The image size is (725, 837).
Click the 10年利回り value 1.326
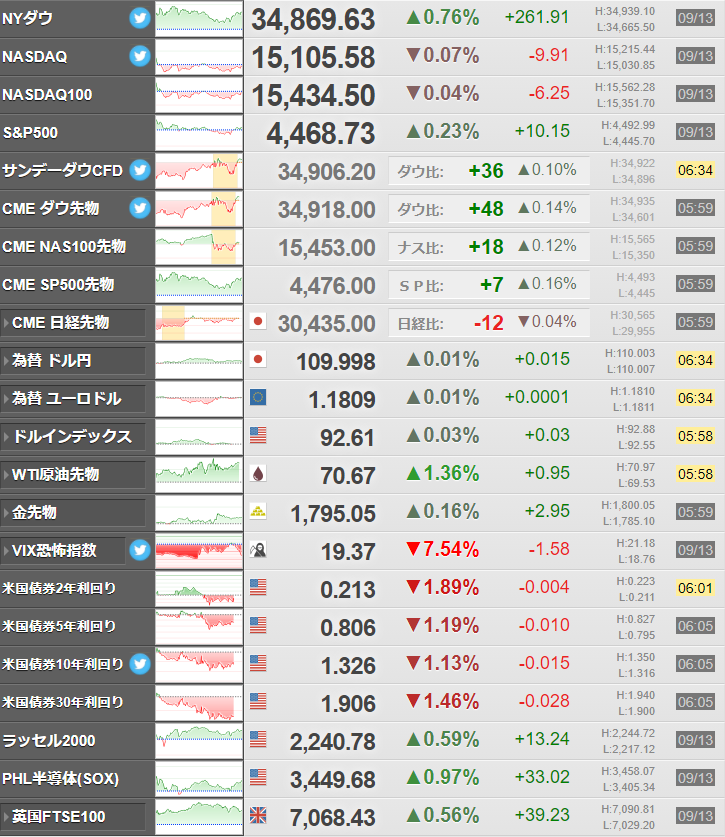[x=348, y=666]
